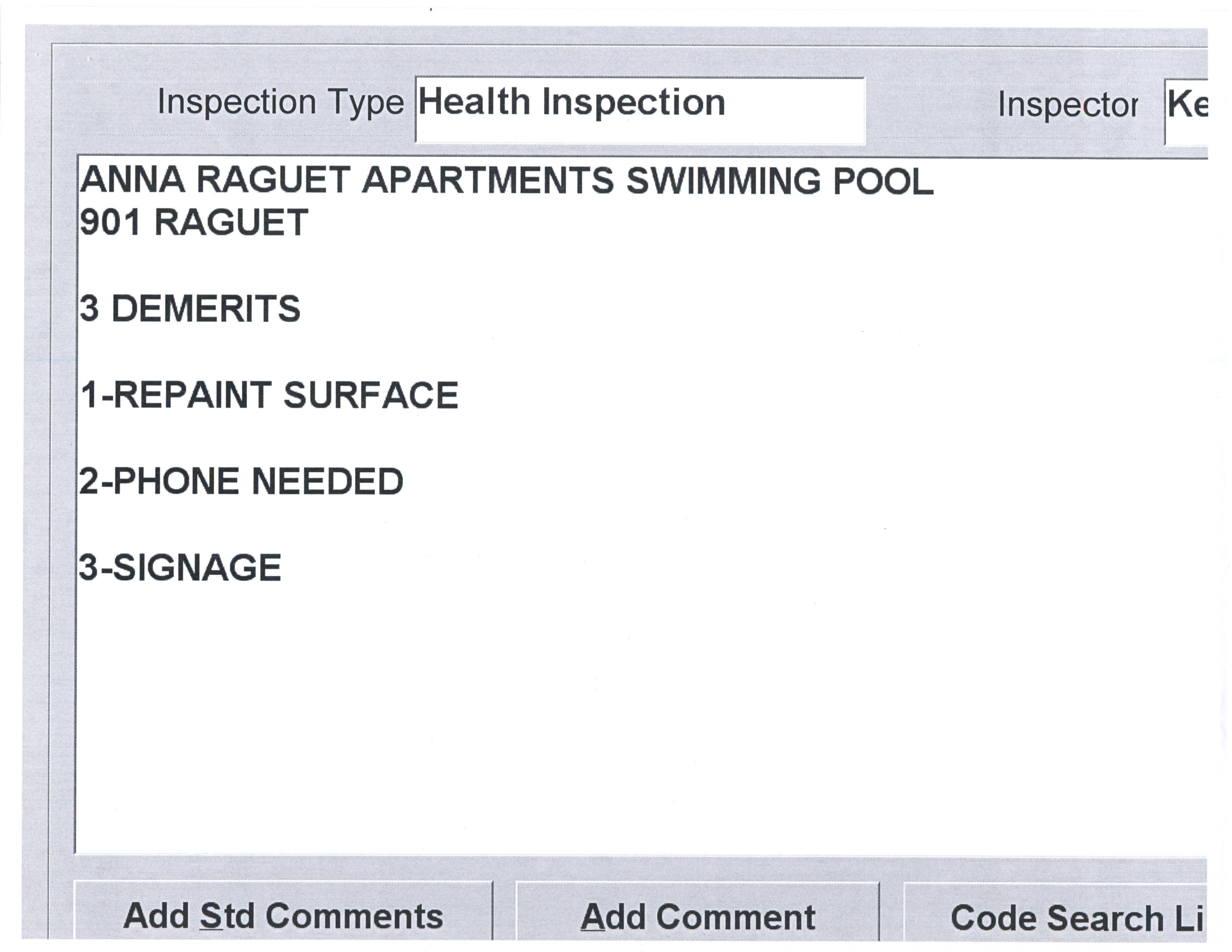Click the Inspection Type field showing Health Inspection
The width and height of the screenshot is (1232, 952).
click(x=639, y=111)
